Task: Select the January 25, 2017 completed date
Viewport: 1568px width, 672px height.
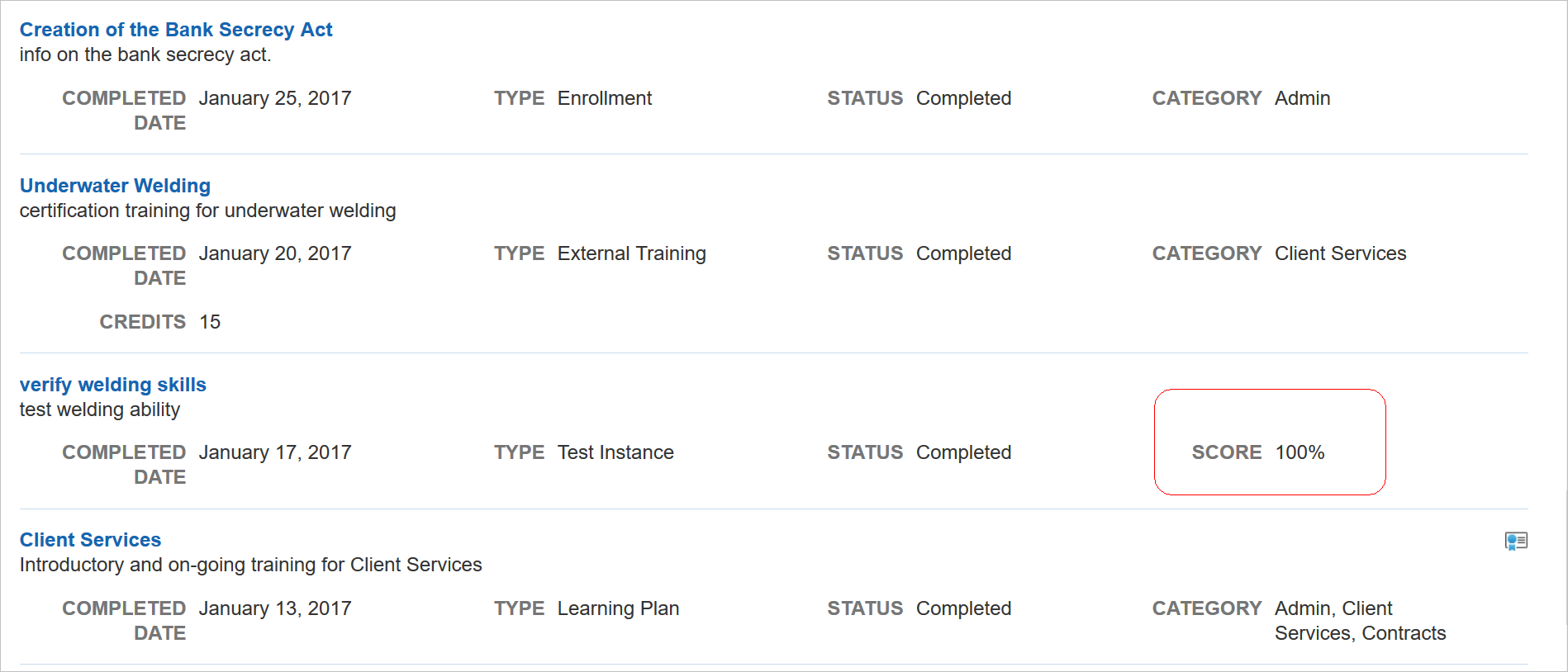Action: pos(275,98)
